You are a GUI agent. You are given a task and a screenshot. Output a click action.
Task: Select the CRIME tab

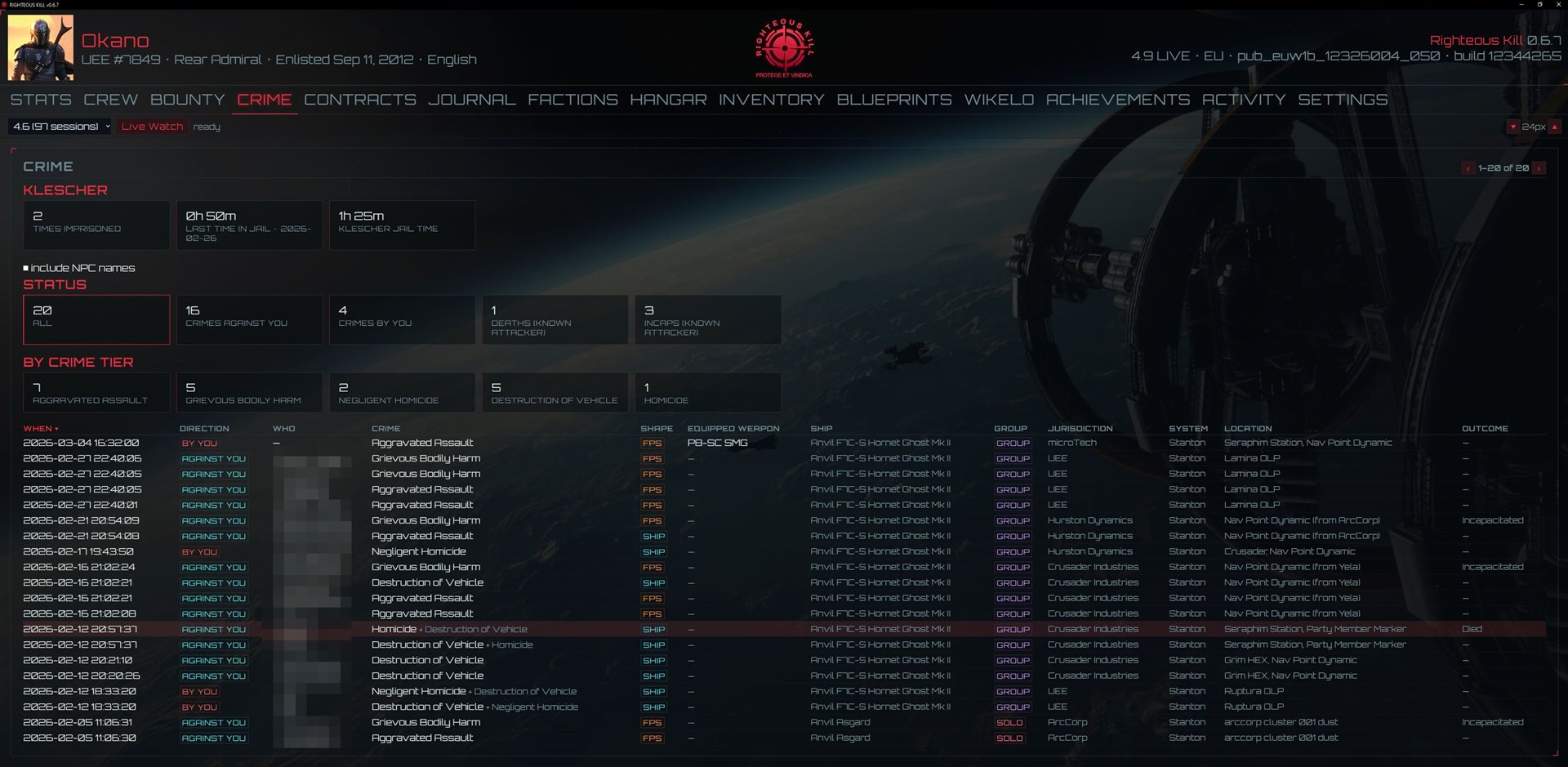click(265, 100)
